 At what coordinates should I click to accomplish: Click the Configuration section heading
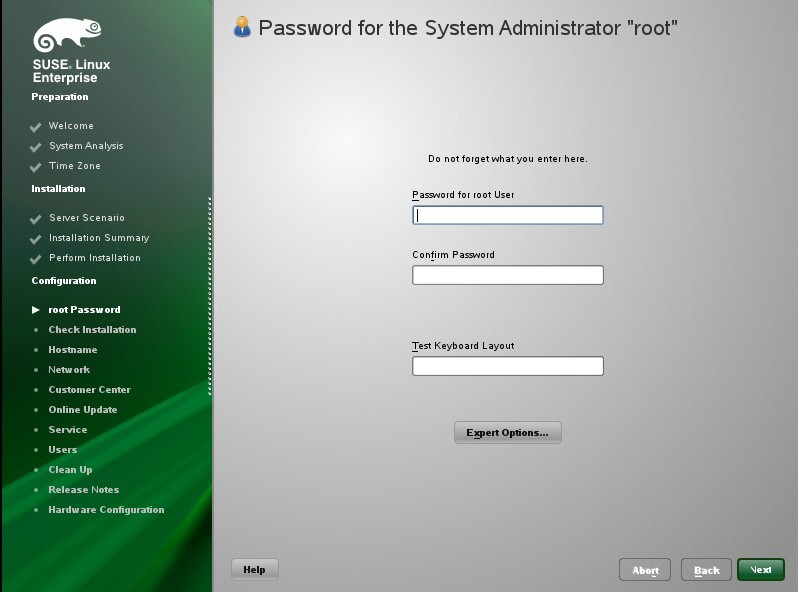[x=64, y=281]
